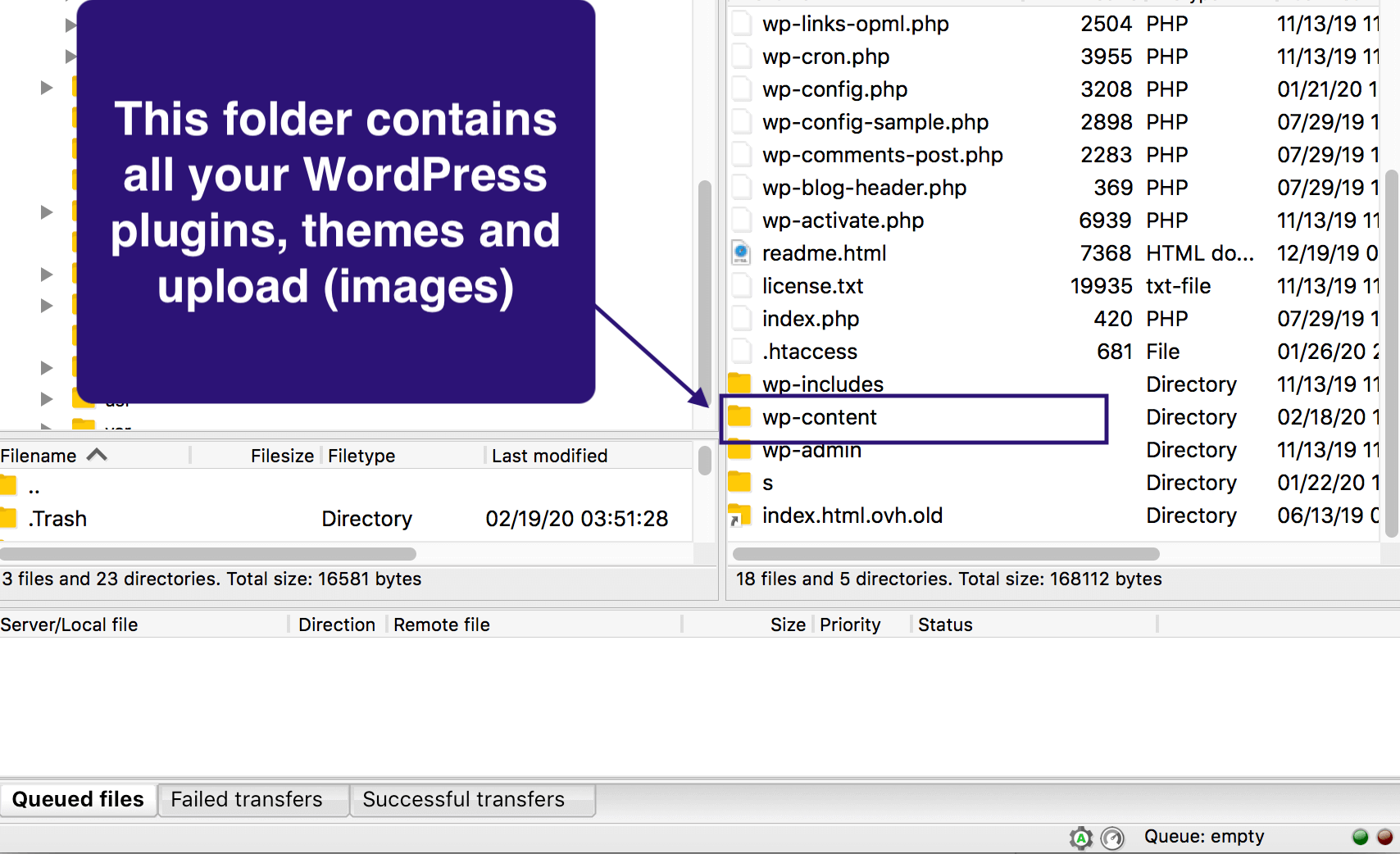Toggle the green status indicator light

(1359, 837)
